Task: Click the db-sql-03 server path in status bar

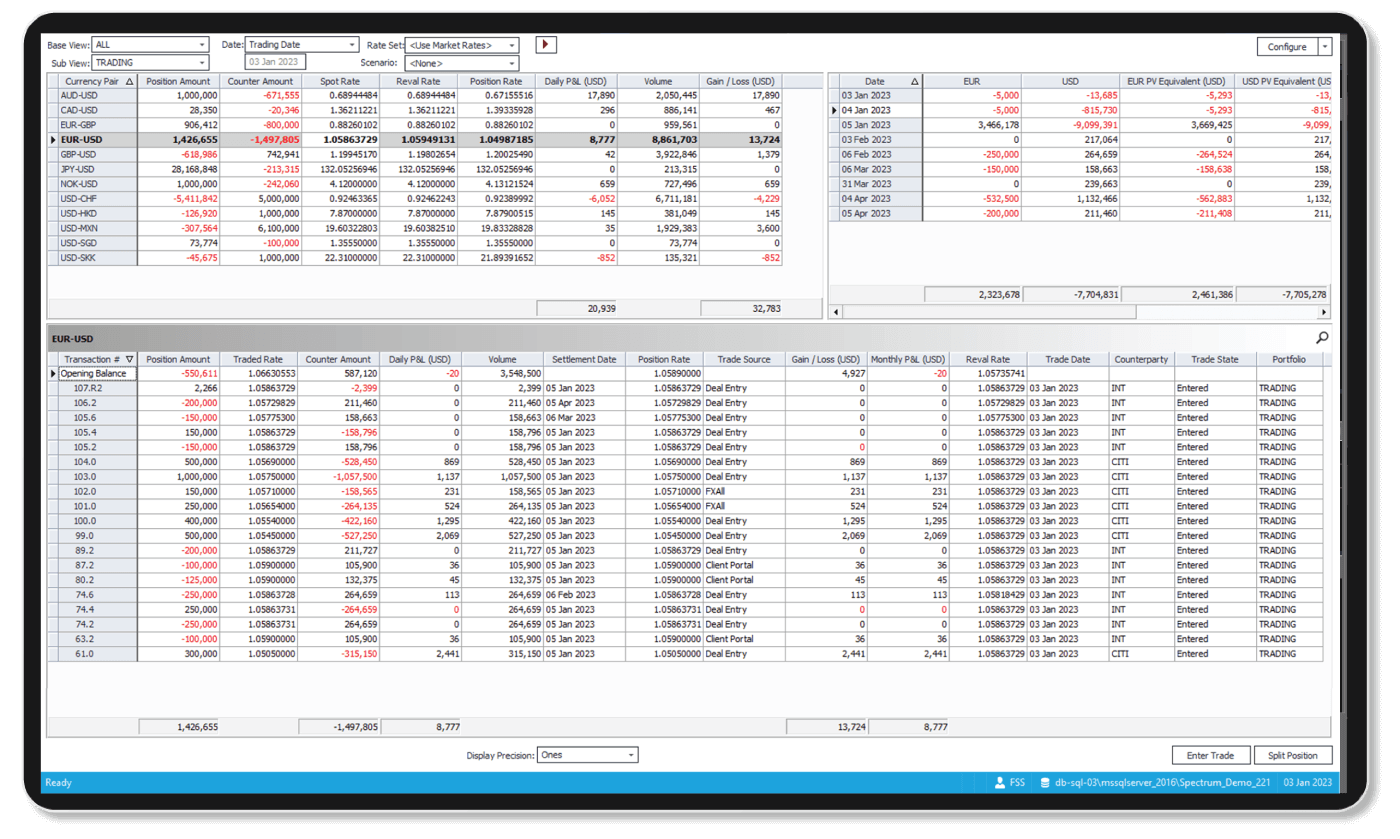Action: pos(1162,783)
